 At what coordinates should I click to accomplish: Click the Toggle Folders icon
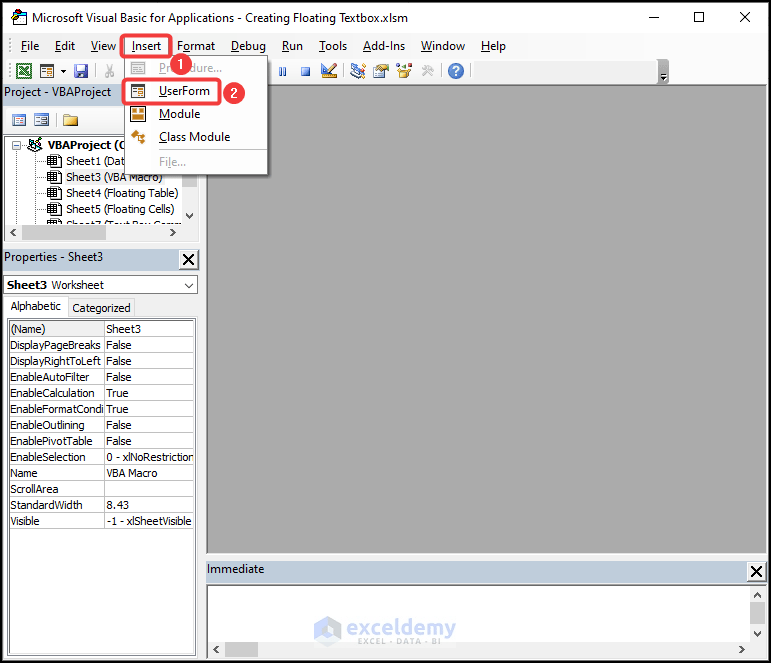(x=70, y=120)
